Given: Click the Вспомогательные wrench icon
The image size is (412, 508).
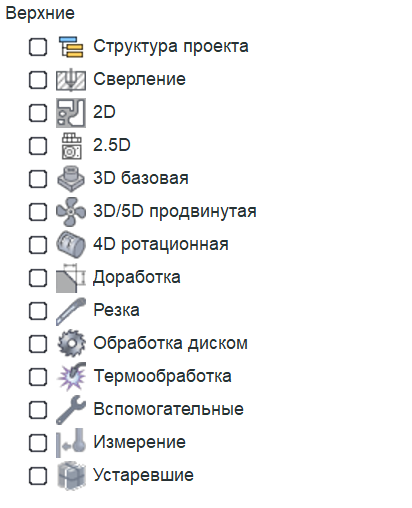Looking at the screenshot, I should (x=71, y=409).
